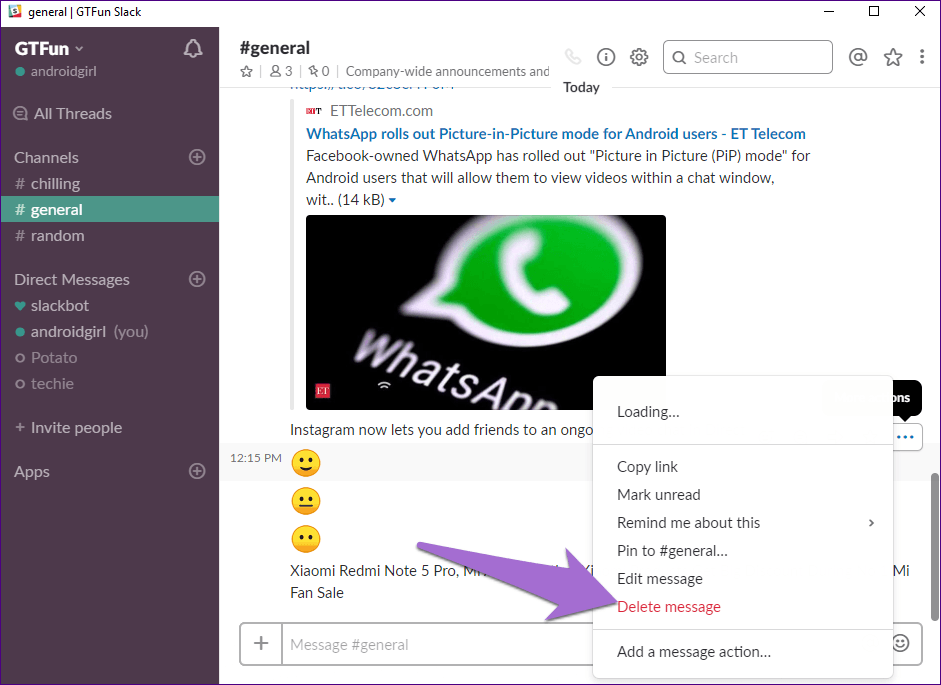
Task: Expand Remind me about this submenu
Action: tap(744, 522)
